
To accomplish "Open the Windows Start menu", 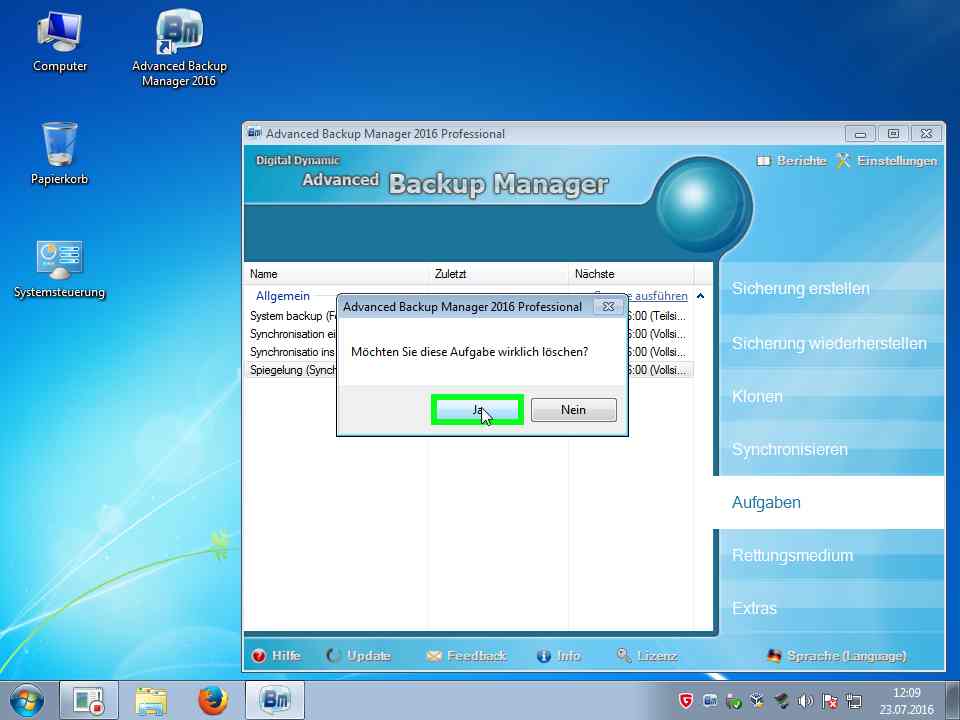I will point(26,700).
